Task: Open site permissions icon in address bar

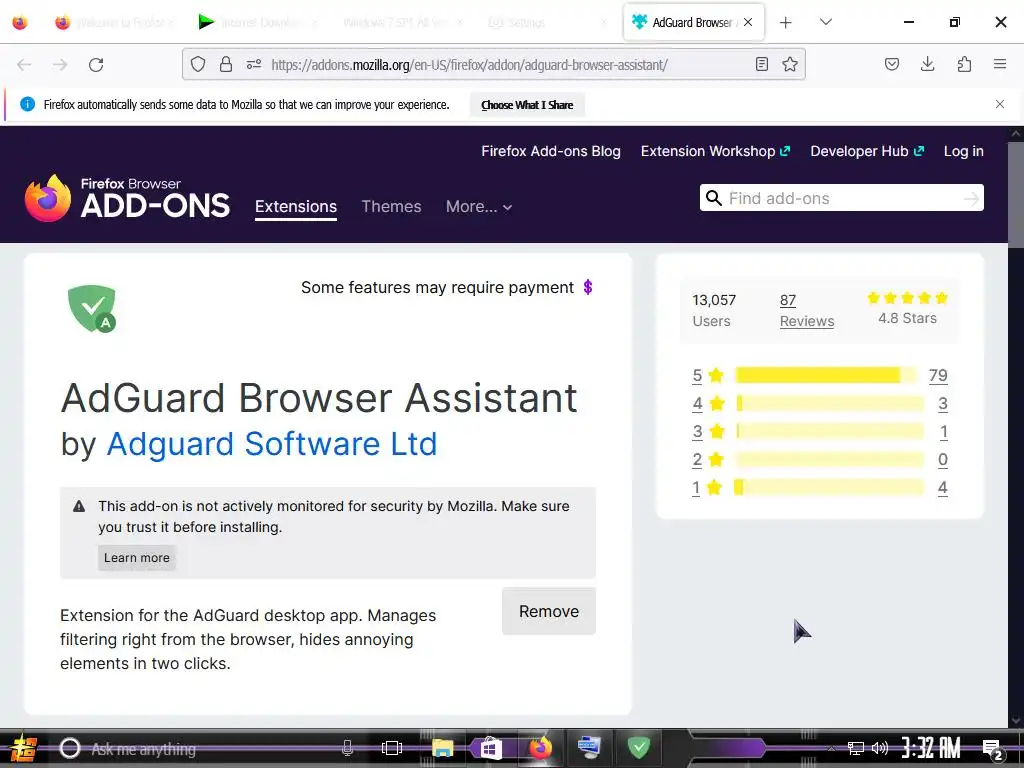Action: (254, 64)
